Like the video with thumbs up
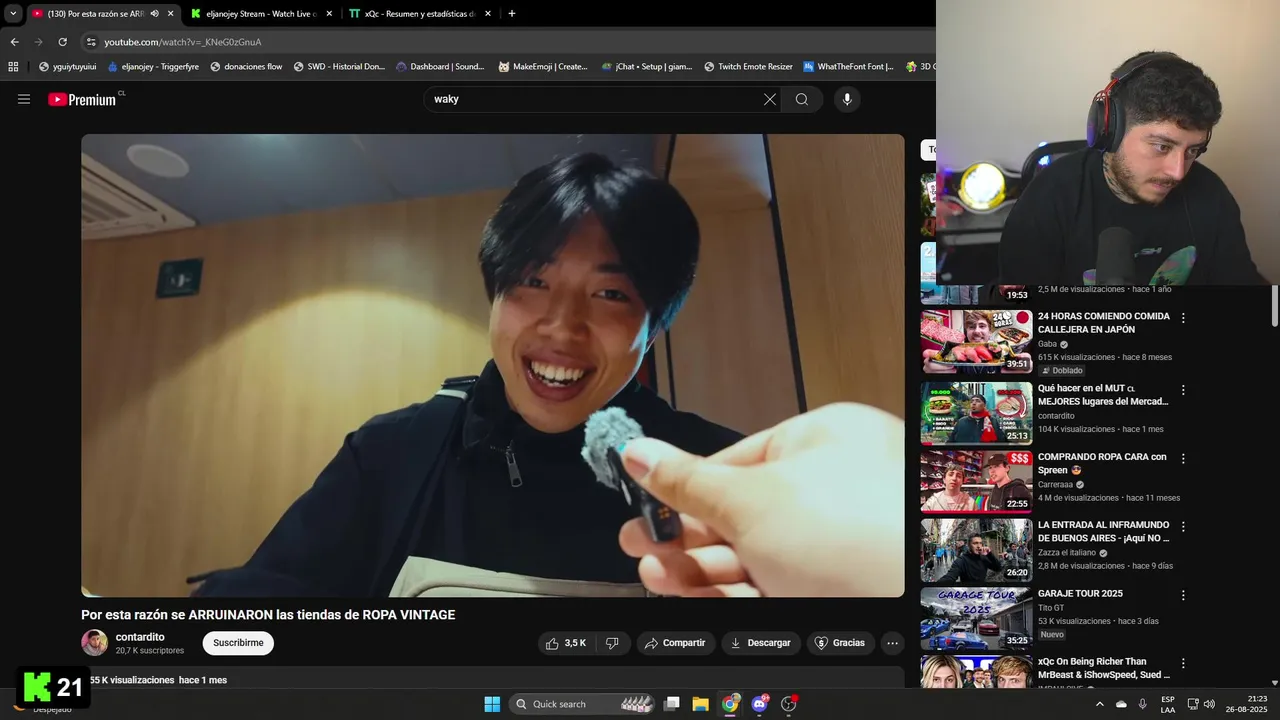1280x720 pixels. tap(566, 643)
